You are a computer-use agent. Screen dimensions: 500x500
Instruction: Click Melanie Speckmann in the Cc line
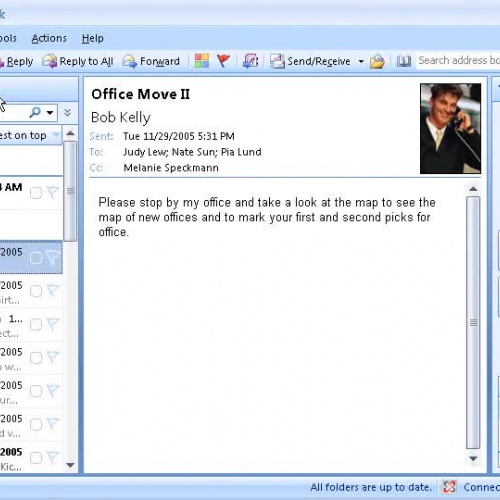[x=171, y=168]
